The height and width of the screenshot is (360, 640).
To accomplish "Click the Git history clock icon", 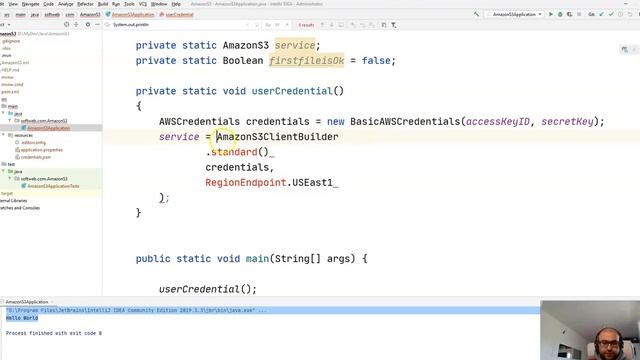I will (x=620, y=14).
